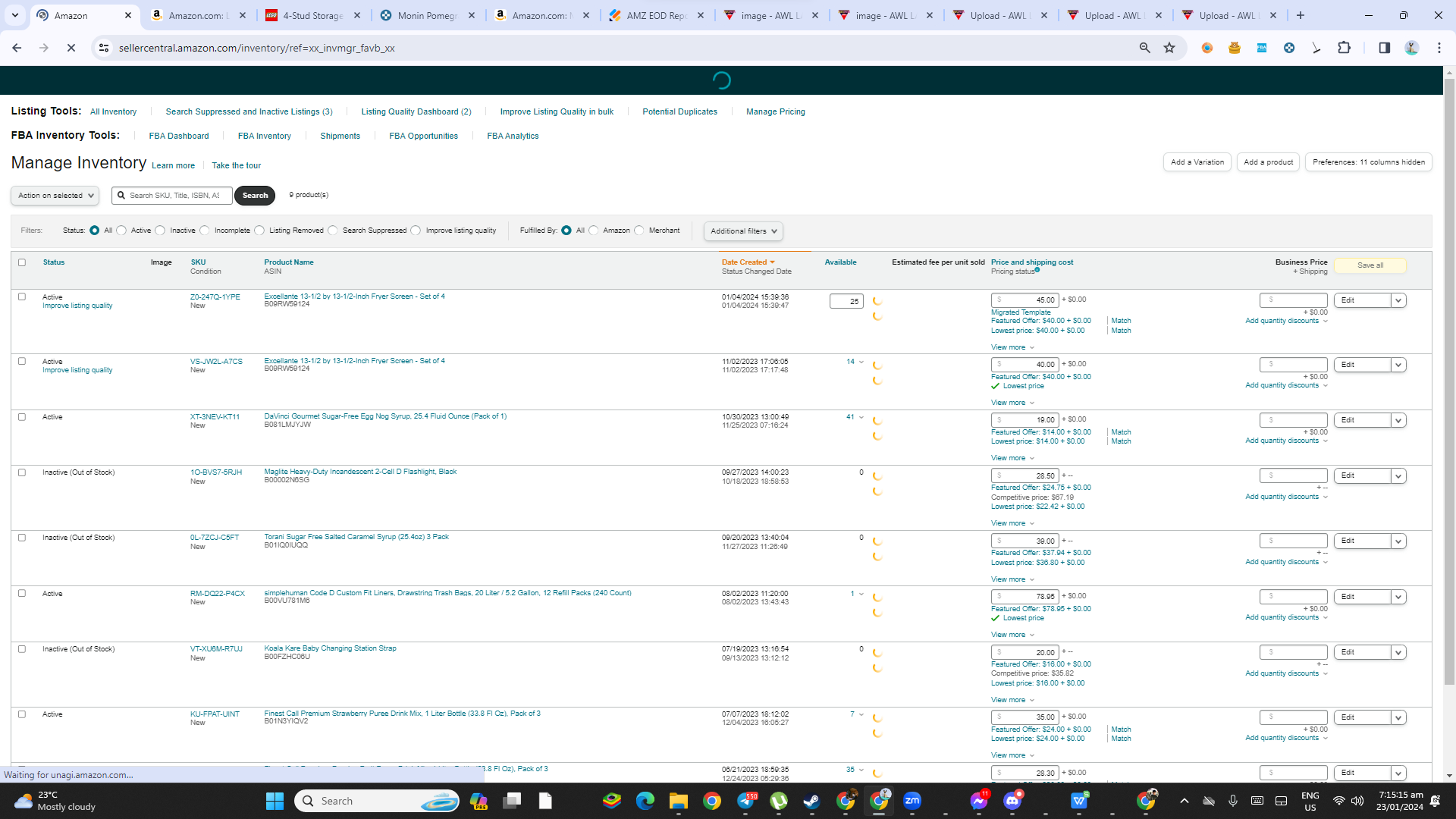Stop the page from loading
Viewport: 1456px width, 819px height.
(71, 48)
